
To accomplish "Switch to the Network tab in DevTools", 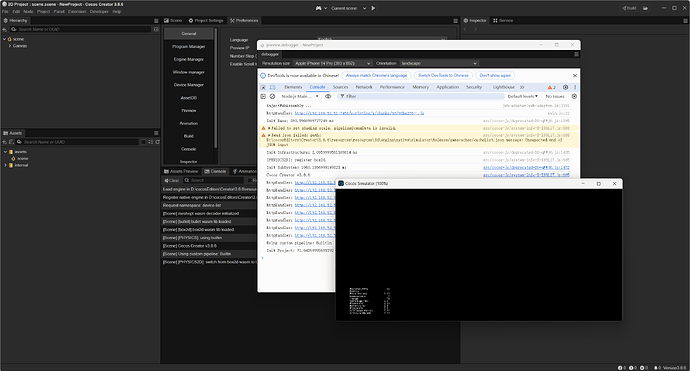I will (364, 87).
